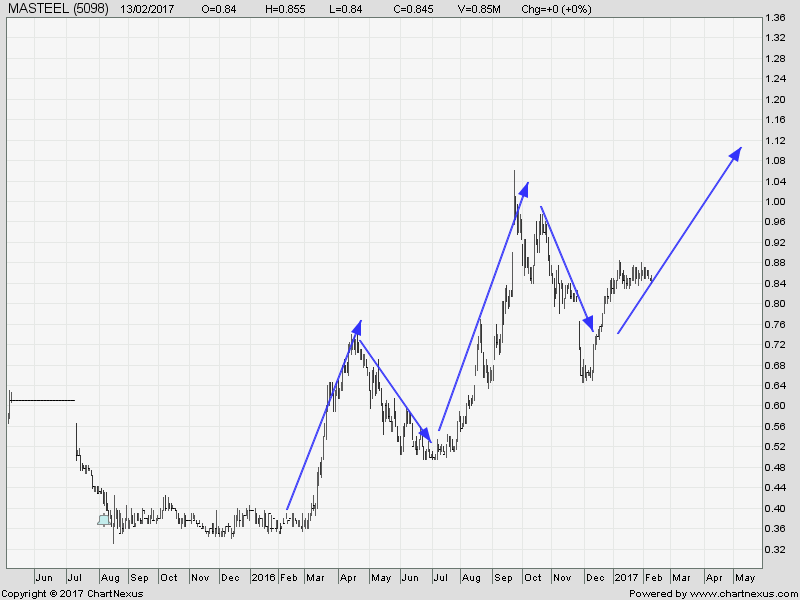Click the 0.44 price axis label
This screenshot has height=600, width=800.
[776, 488]
